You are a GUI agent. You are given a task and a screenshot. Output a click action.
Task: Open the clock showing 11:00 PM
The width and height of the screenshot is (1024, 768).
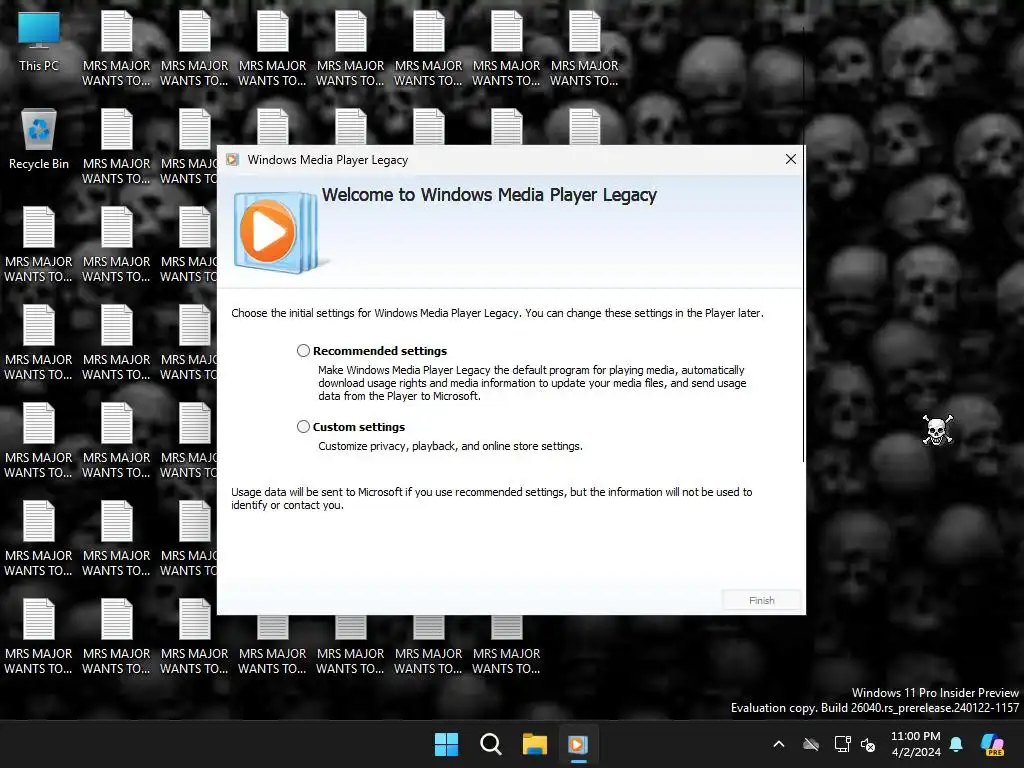[916, 744]
